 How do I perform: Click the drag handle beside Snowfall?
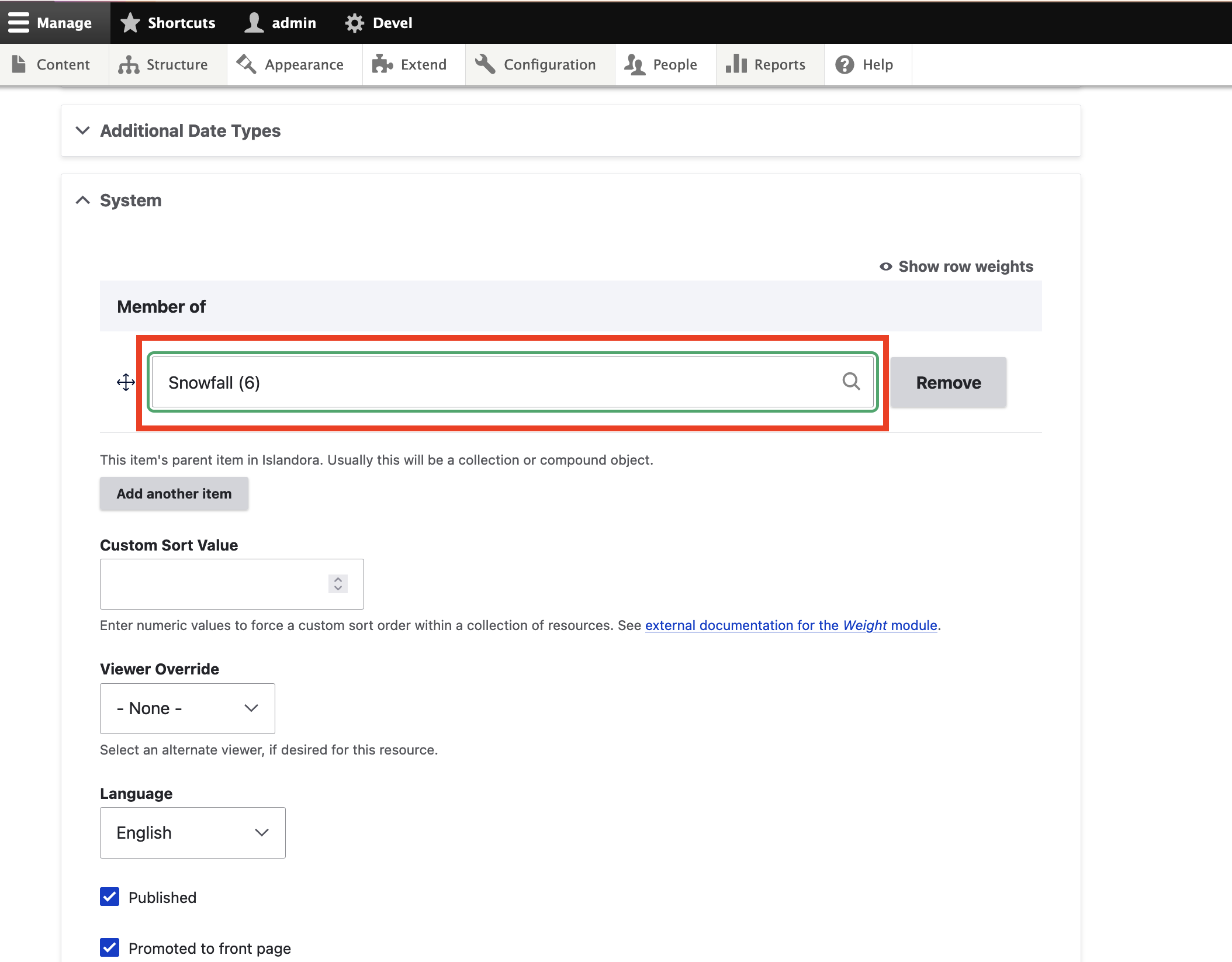[126, 382]
